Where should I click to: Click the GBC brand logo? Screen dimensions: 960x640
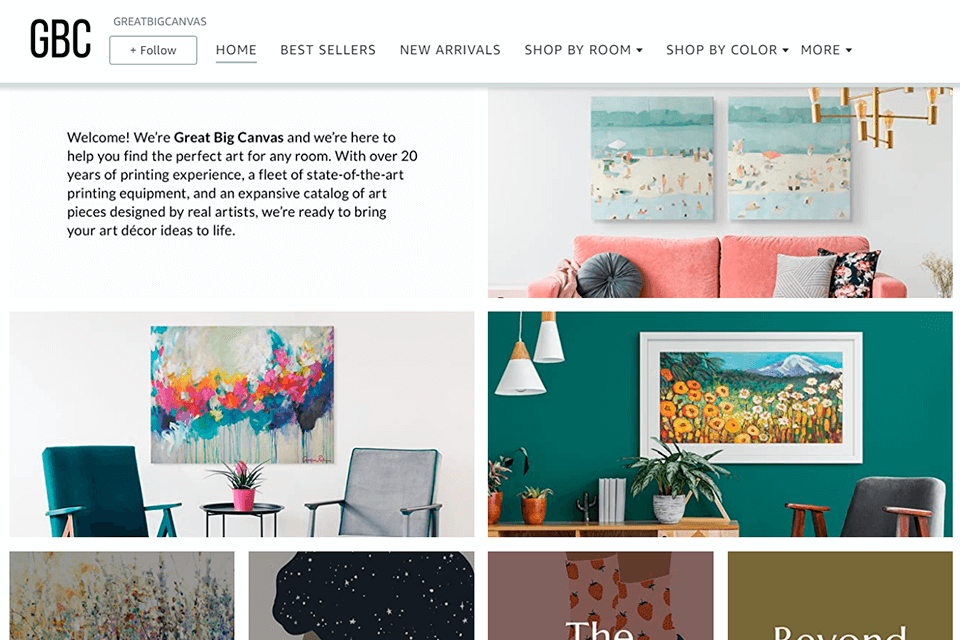pos(60,39)
